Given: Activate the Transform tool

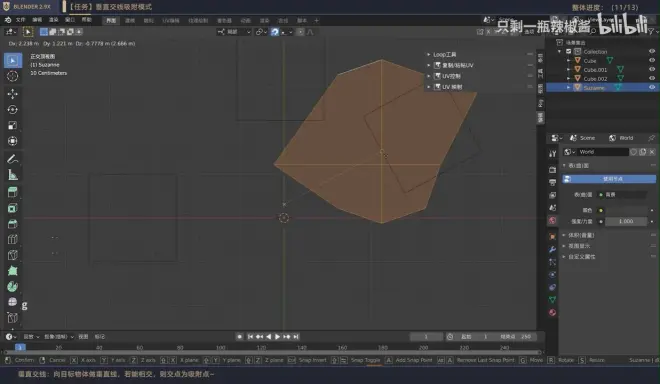Looking at the screenshot, I should click(x=13, y=141).
